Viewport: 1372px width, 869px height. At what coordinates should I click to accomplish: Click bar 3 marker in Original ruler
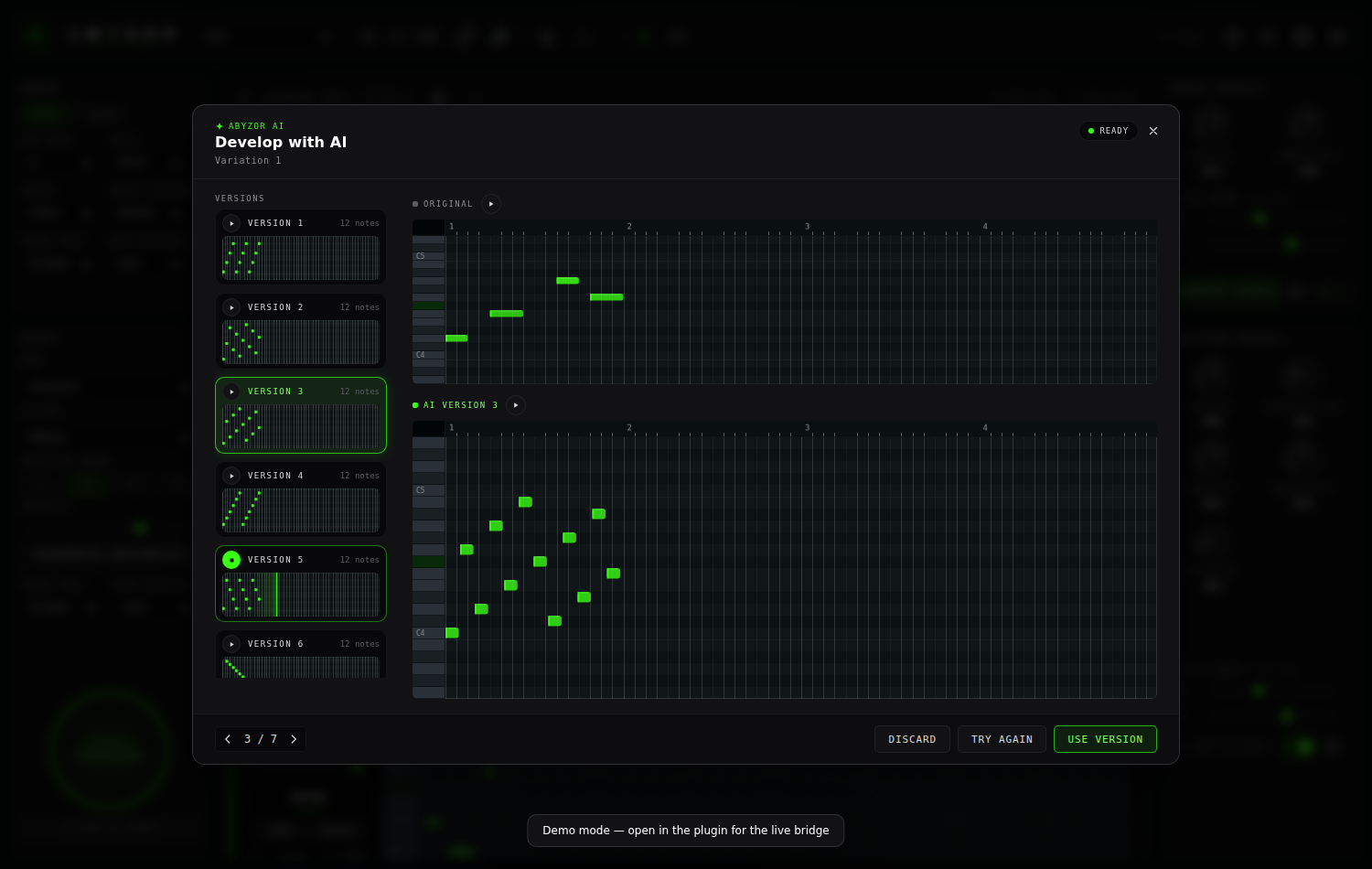[807, 227]
